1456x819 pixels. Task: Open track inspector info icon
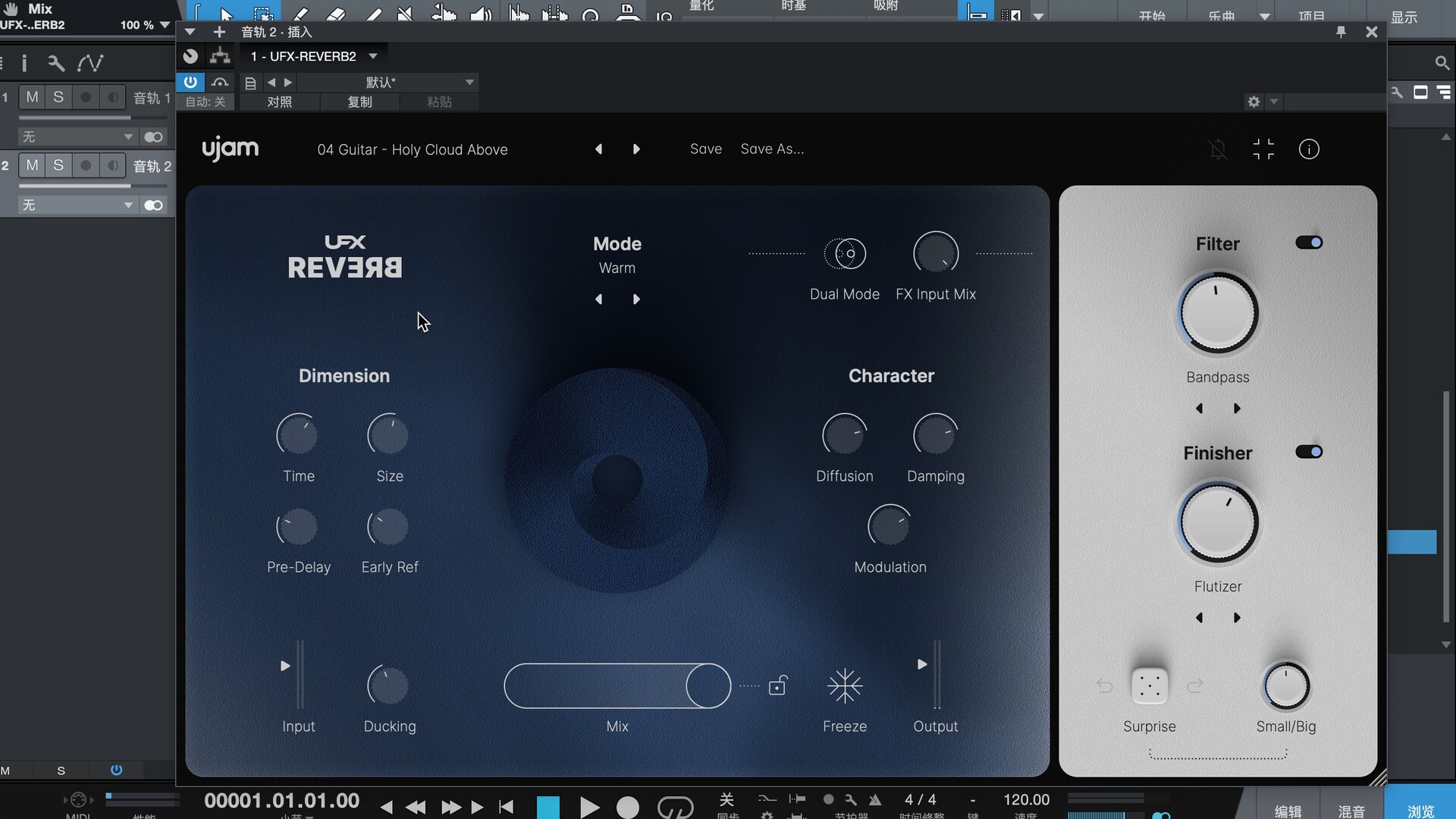[24, 63]
